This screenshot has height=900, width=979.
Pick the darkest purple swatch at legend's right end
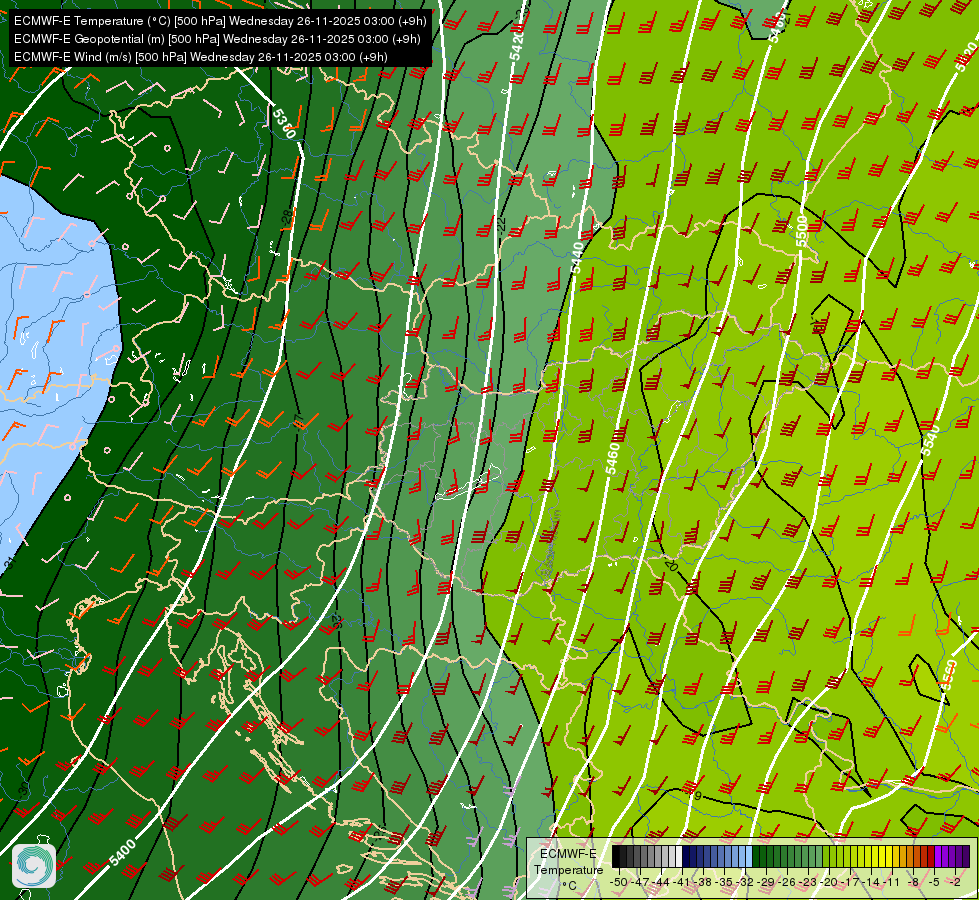(x=967, y=856)
